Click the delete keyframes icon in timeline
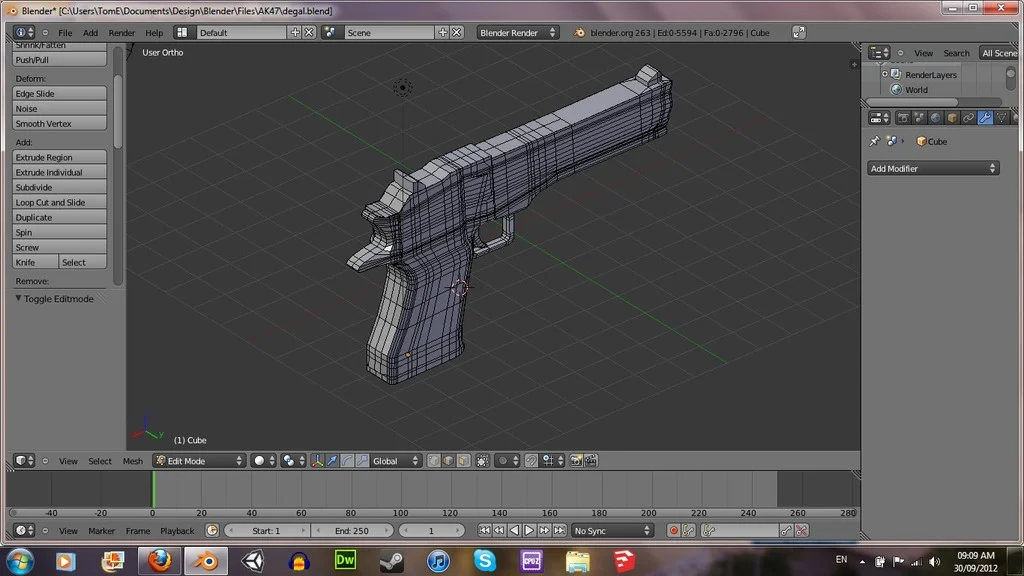The width and height of the screenshot is (1024, 576). coord(802,530)
